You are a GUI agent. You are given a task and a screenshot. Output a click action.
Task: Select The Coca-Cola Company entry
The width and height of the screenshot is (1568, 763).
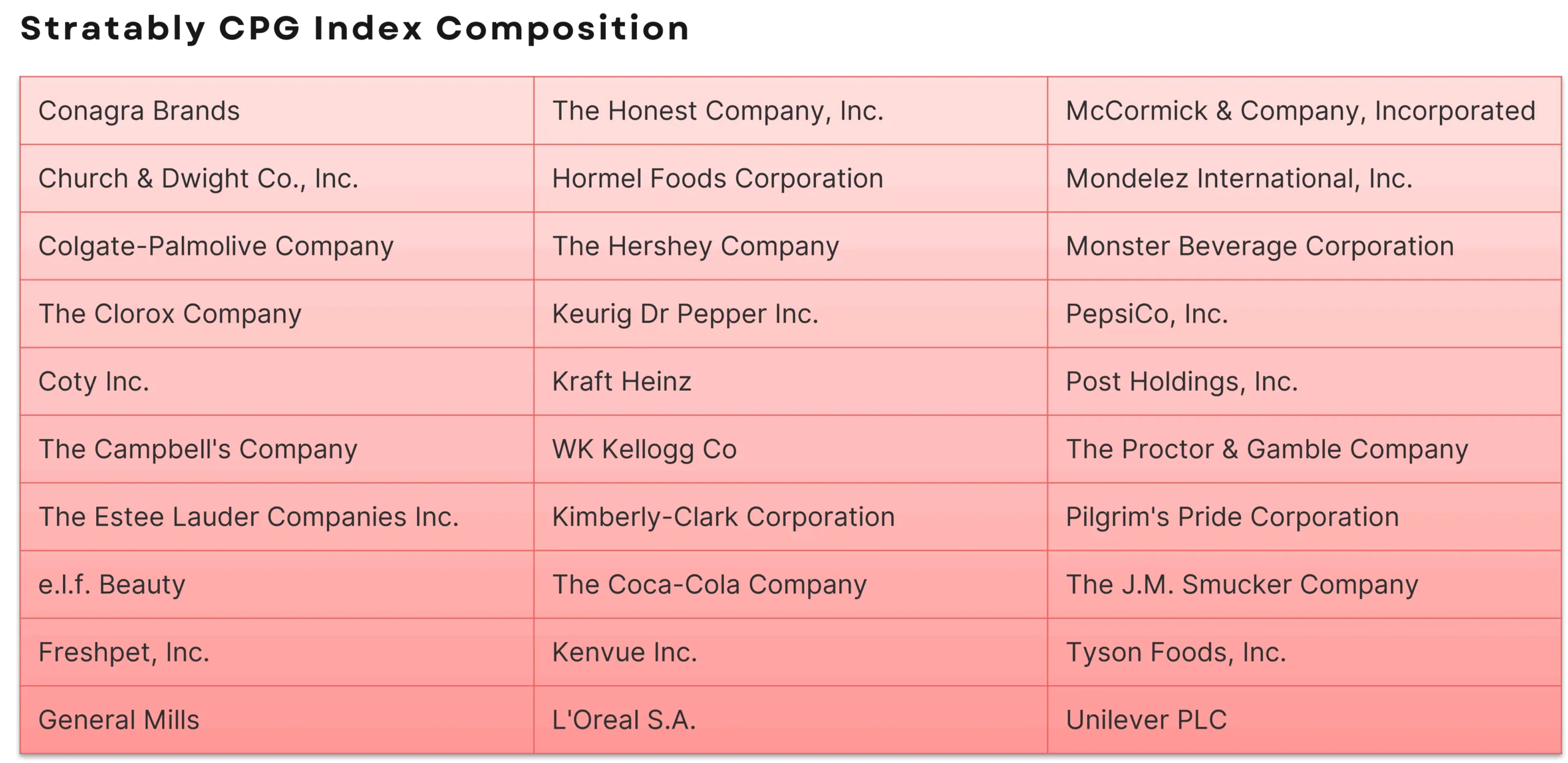[709, 585]
